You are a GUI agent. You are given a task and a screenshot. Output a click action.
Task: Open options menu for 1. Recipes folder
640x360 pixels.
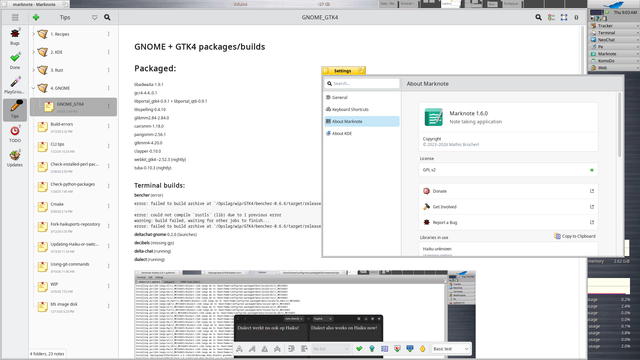[x=109, y=34]
